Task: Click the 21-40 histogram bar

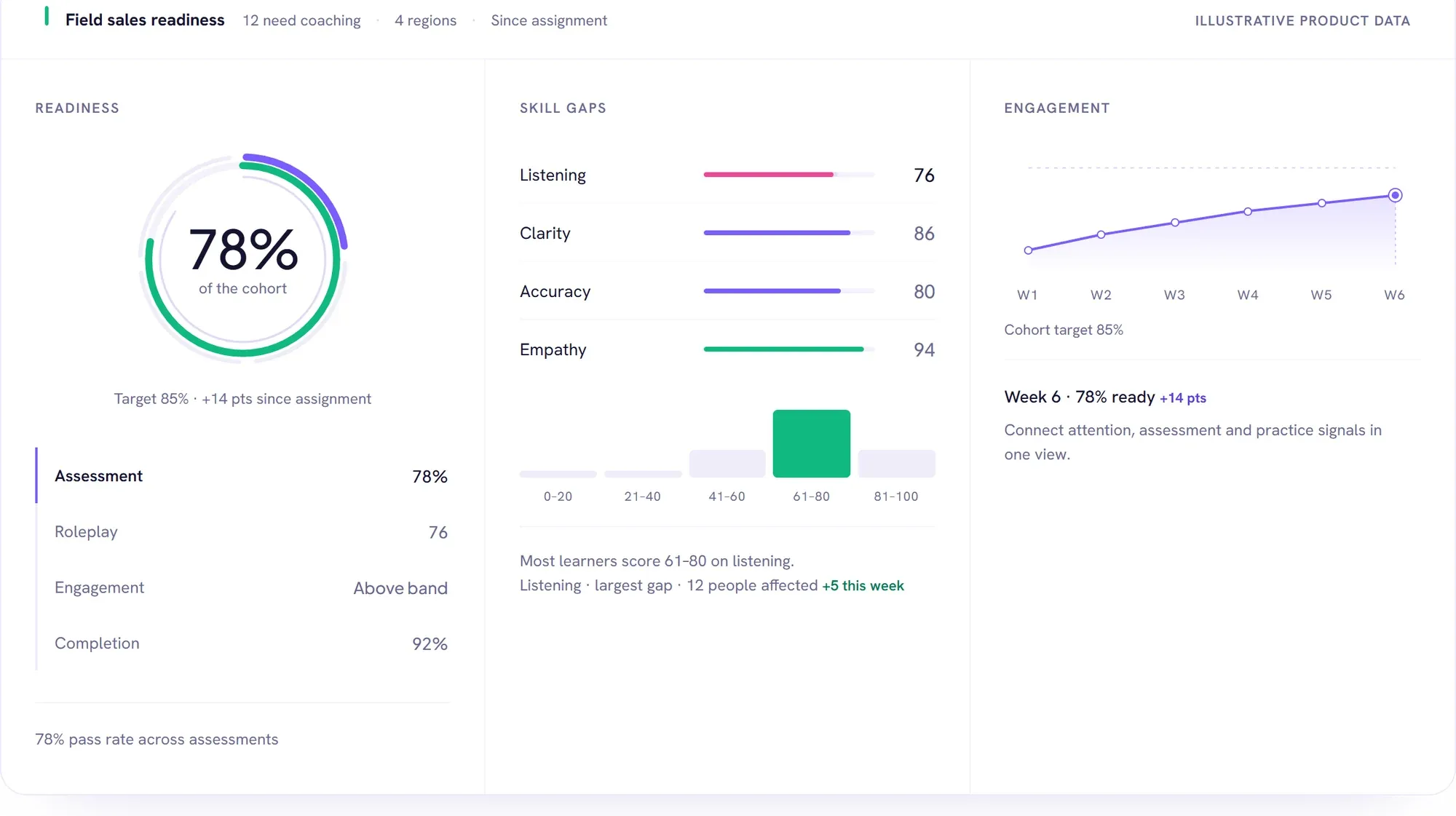Action: (x=643, y=474)
